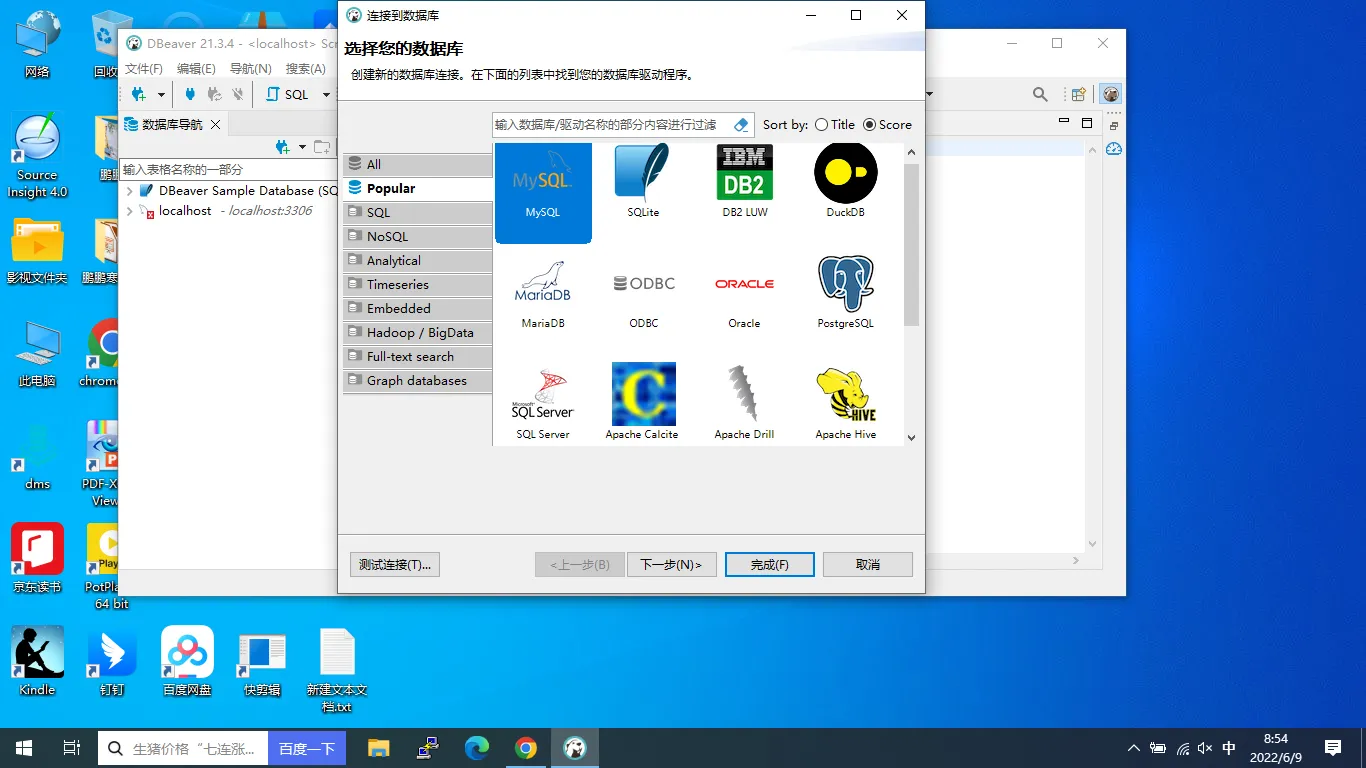
Task: Click the driver list scroll down arrow
Action: [x=911, y=437]
